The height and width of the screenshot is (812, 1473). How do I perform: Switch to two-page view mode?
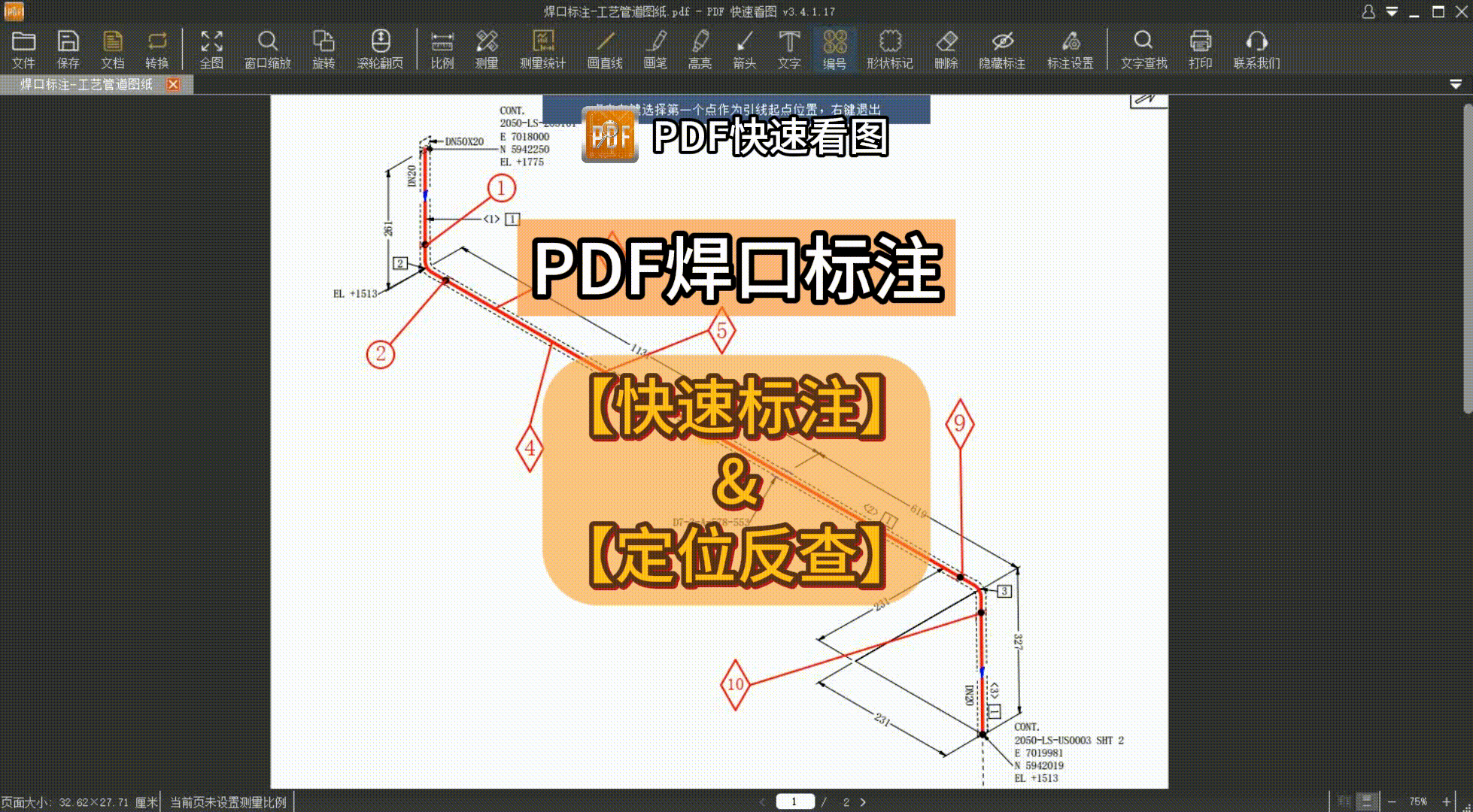click(1344, 801)
